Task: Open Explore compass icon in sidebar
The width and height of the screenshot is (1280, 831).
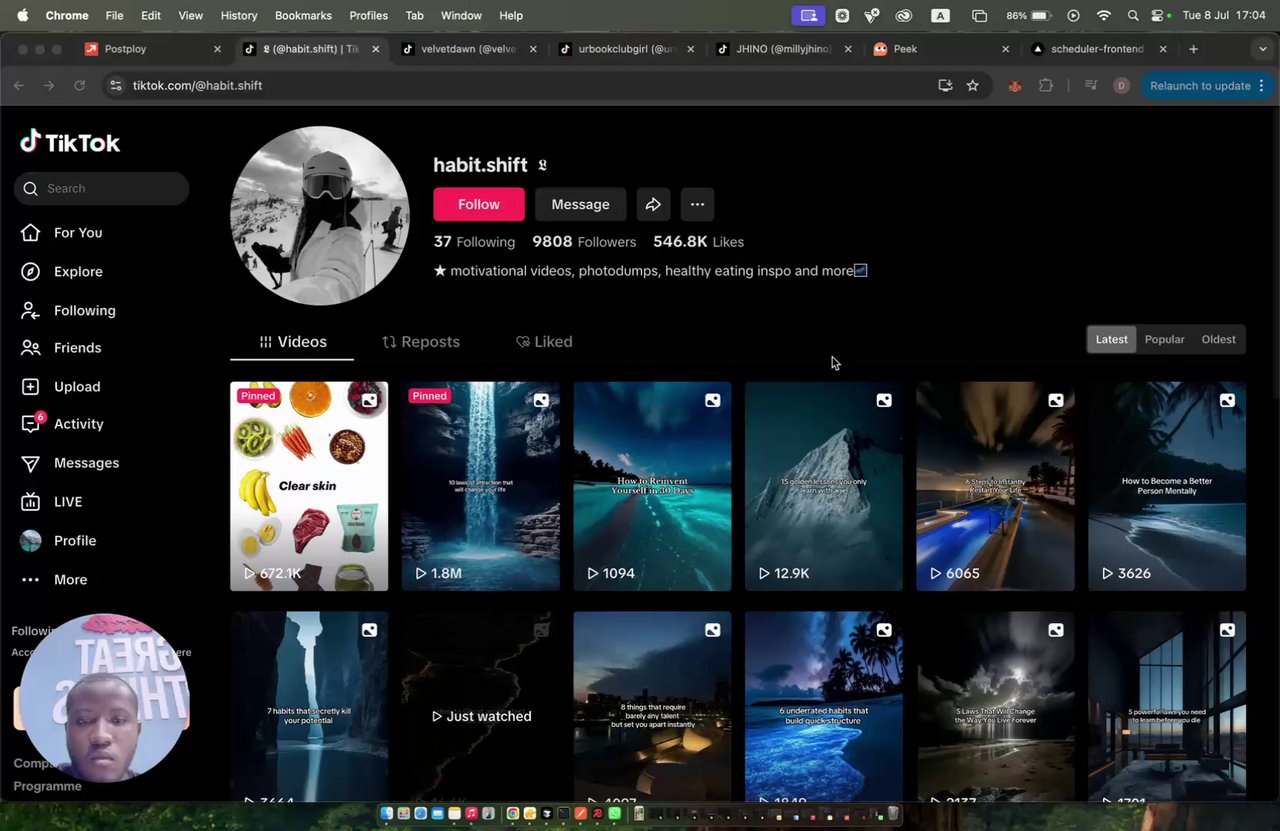Action: pos(31,272)
